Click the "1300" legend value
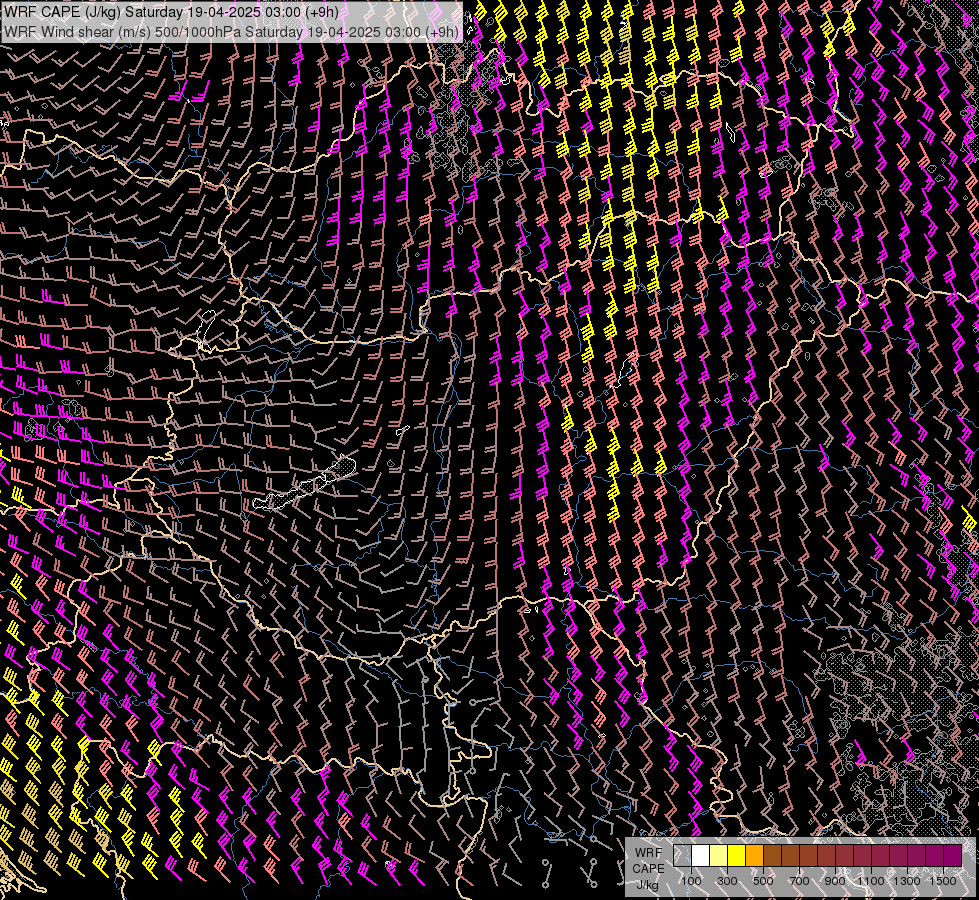 [907, 881]
